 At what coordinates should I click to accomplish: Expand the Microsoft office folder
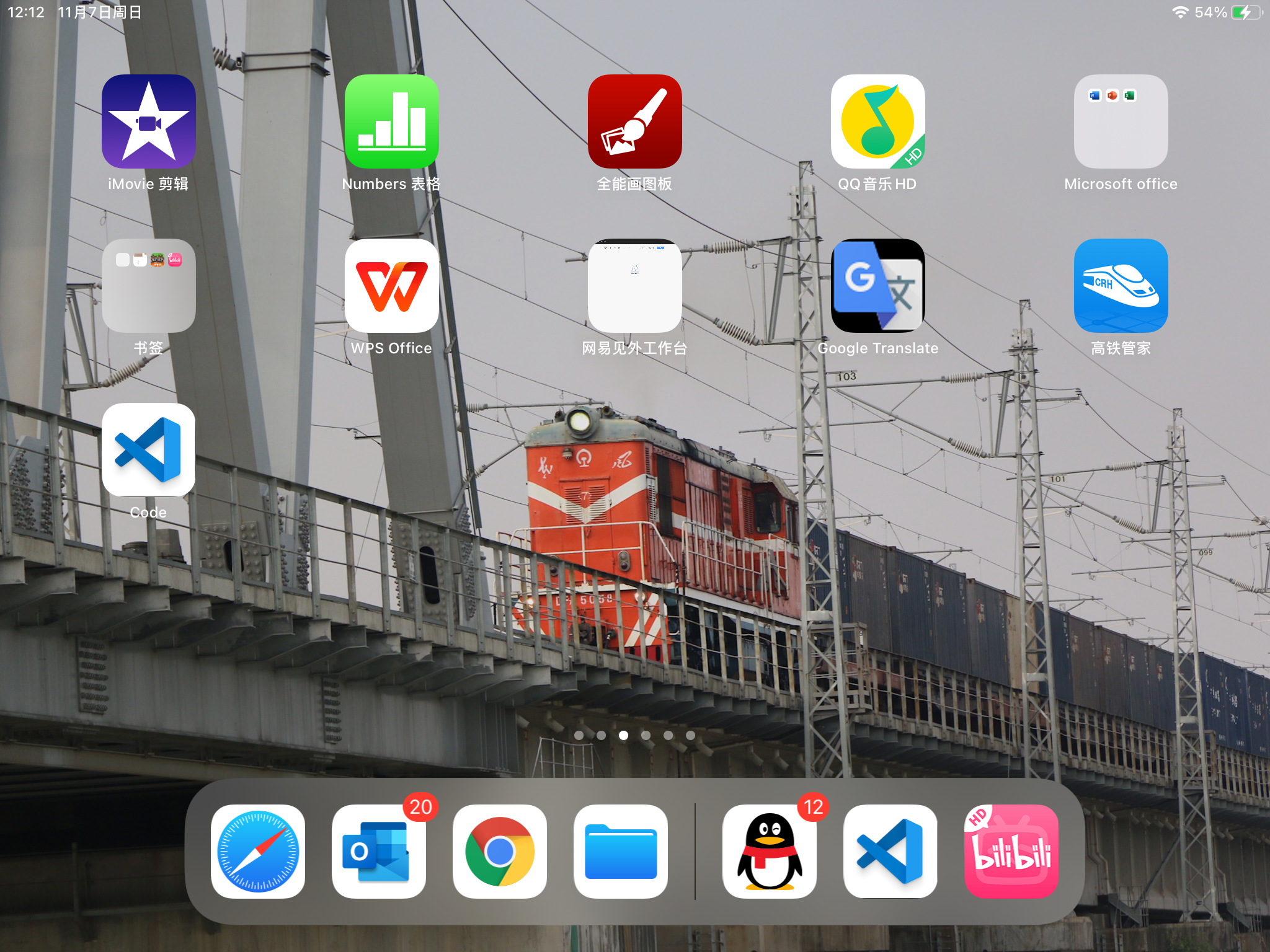1121,121
